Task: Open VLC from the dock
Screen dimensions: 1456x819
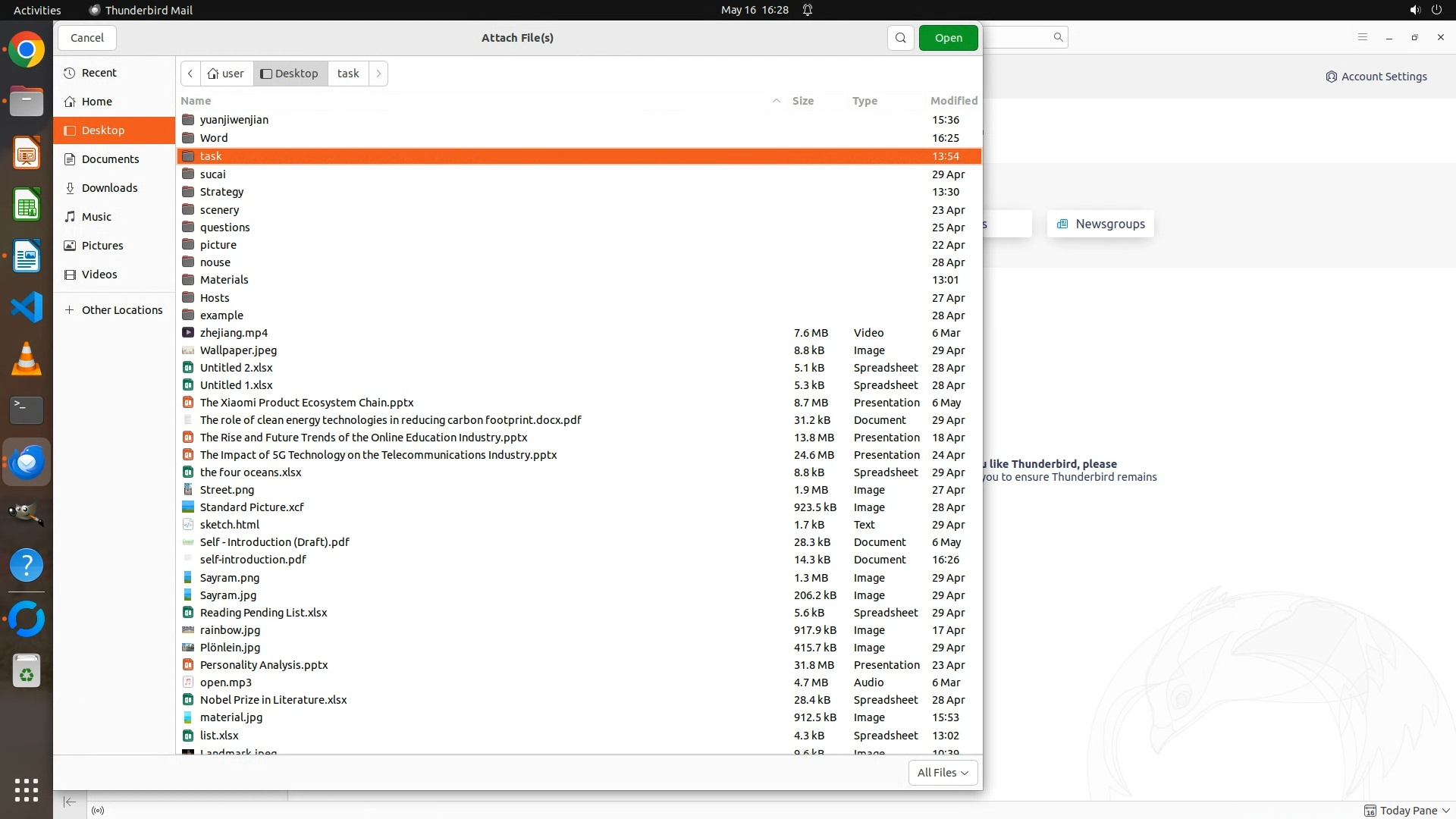Action: pyautogui.click(x=27, y=359)
